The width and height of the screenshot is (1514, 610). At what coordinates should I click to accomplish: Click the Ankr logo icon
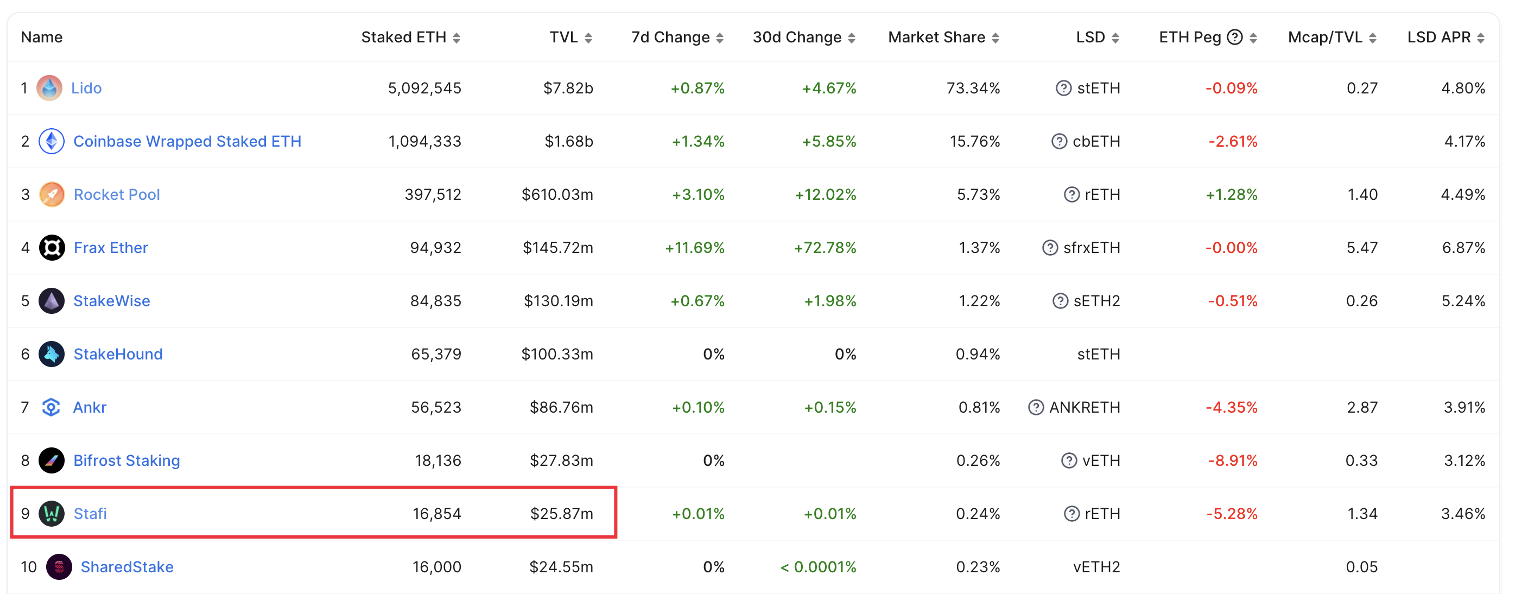tap(52, 407)
